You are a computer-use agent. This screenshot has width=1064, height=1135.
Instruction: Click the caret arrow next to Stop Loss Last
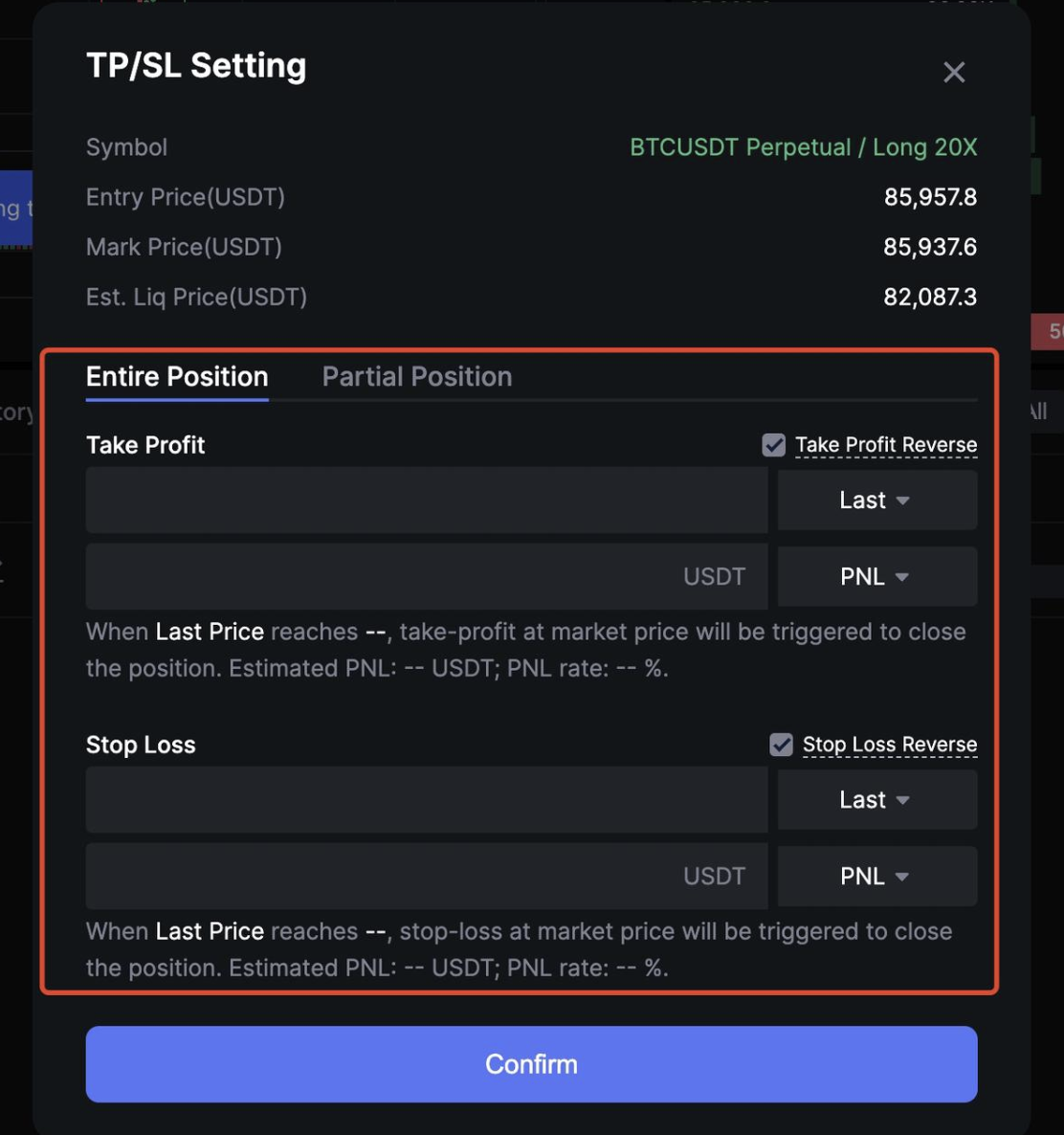click(902, 800)
